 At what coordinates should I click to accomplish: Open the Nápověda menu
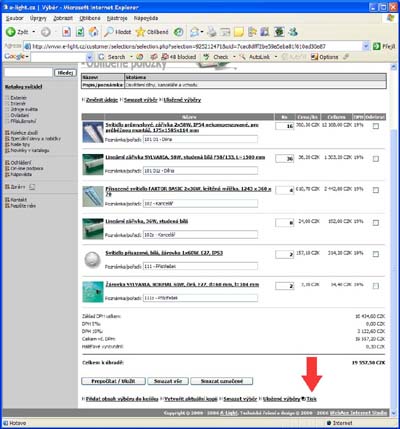(146, 18)
